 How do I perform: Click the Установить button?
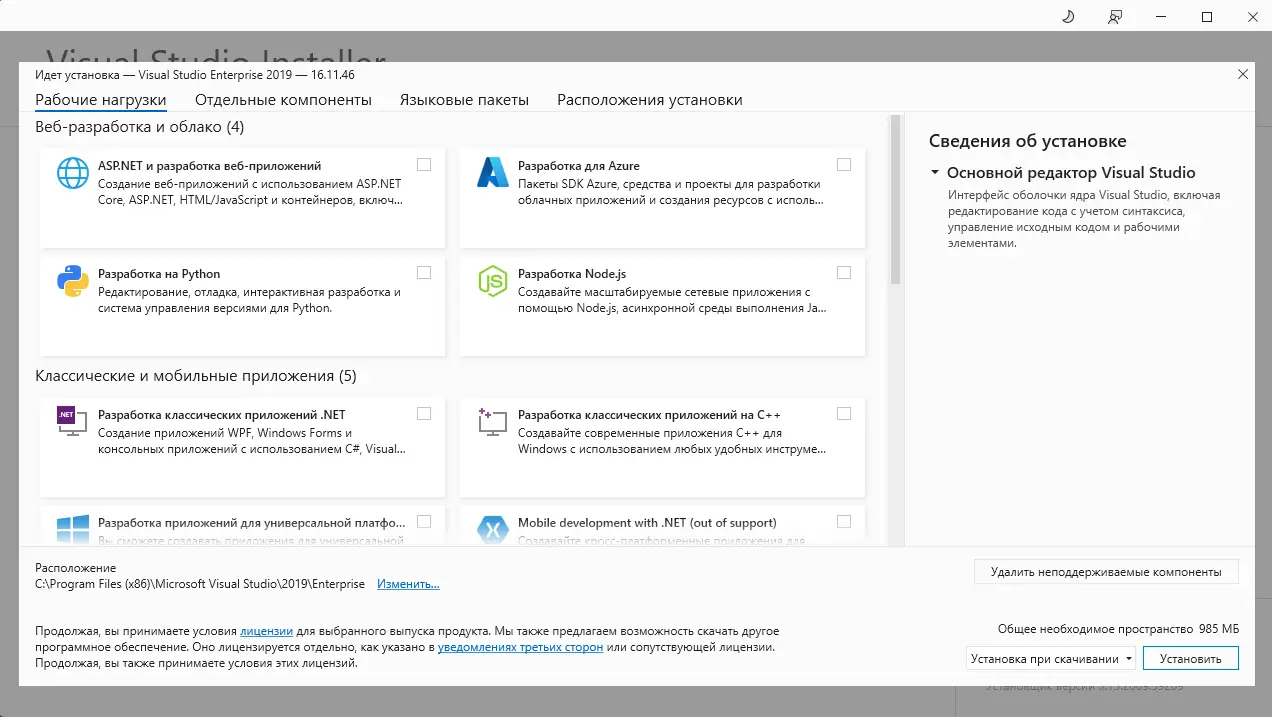[1190, 658]
